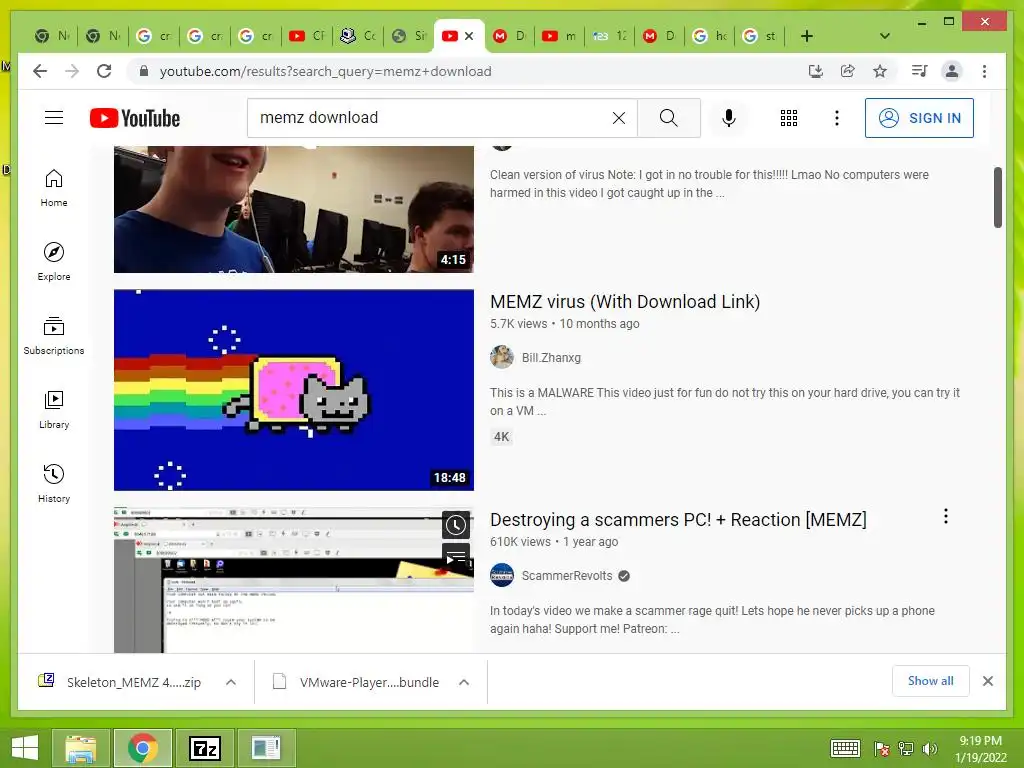Switch to the 'hc' Google tab
Viewport: 1024px width, 768px height.
pos(709,36)
